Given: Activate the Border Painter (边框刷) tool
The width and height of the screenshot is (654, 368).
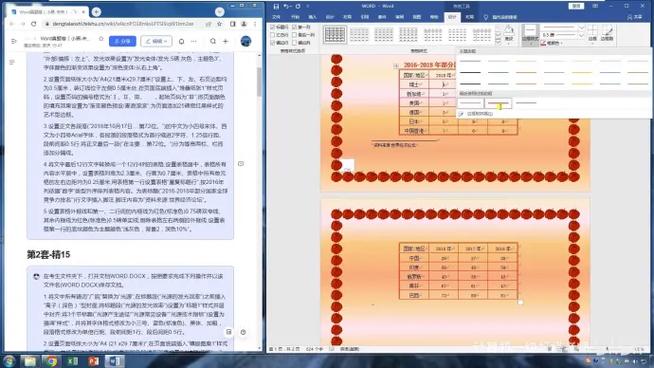Looking at the screenshot, I should click(607, 33).
